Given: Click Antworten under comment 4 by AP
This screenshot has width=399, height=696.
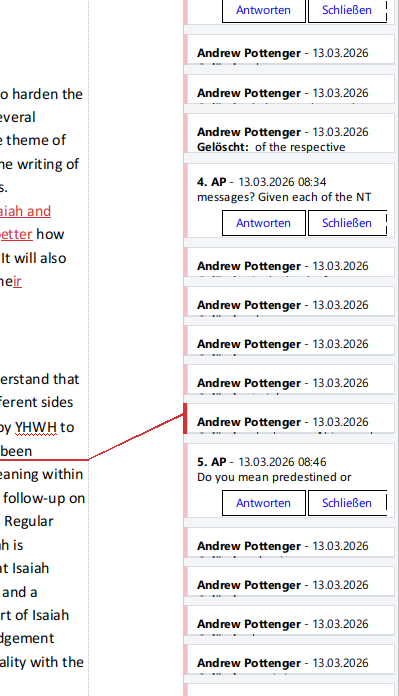Looking at the screenshot, I should [264, 223].
